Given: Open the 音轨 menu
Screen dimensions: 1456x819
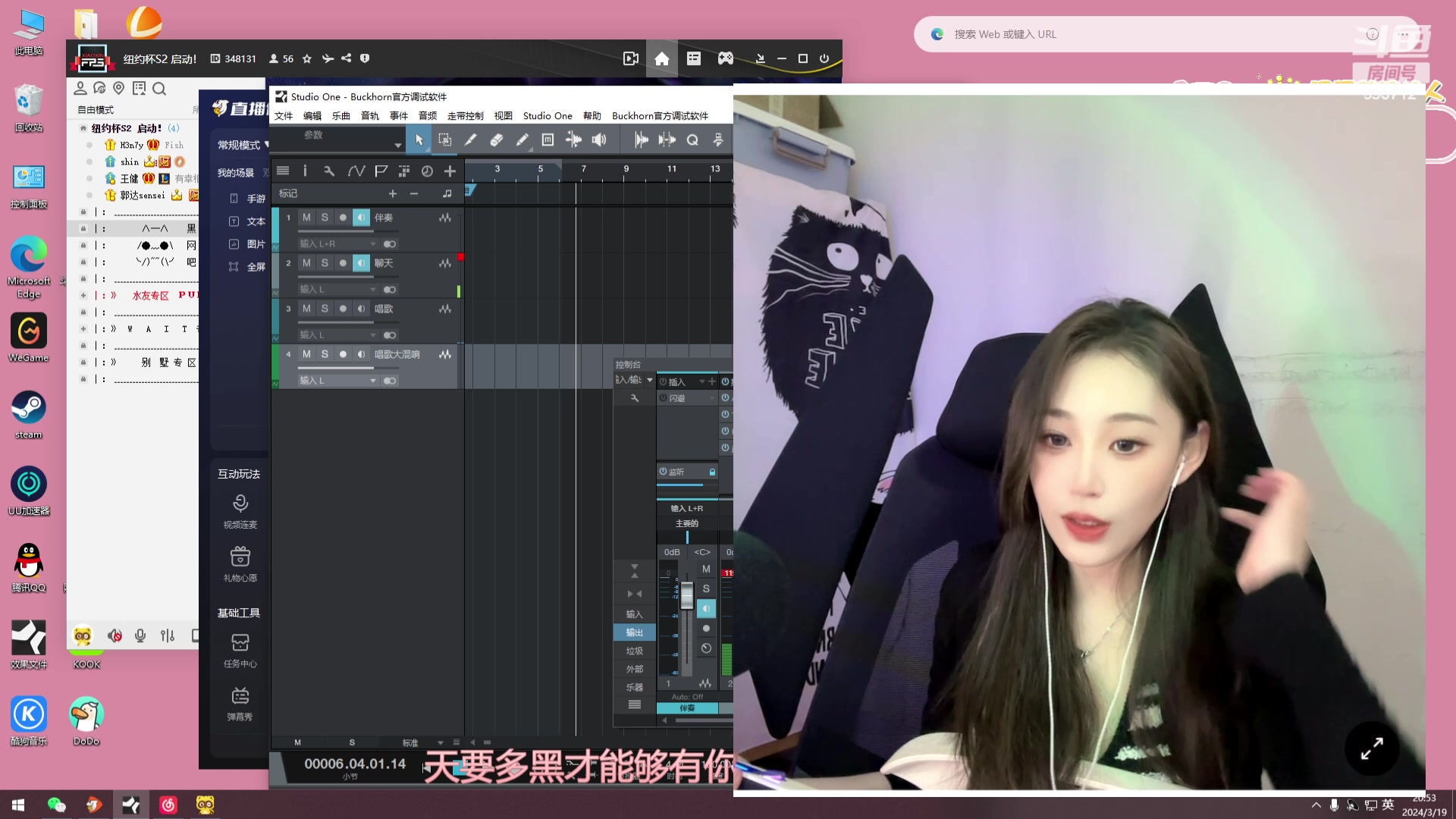Looking at the screenshot, I should [369, 116].
